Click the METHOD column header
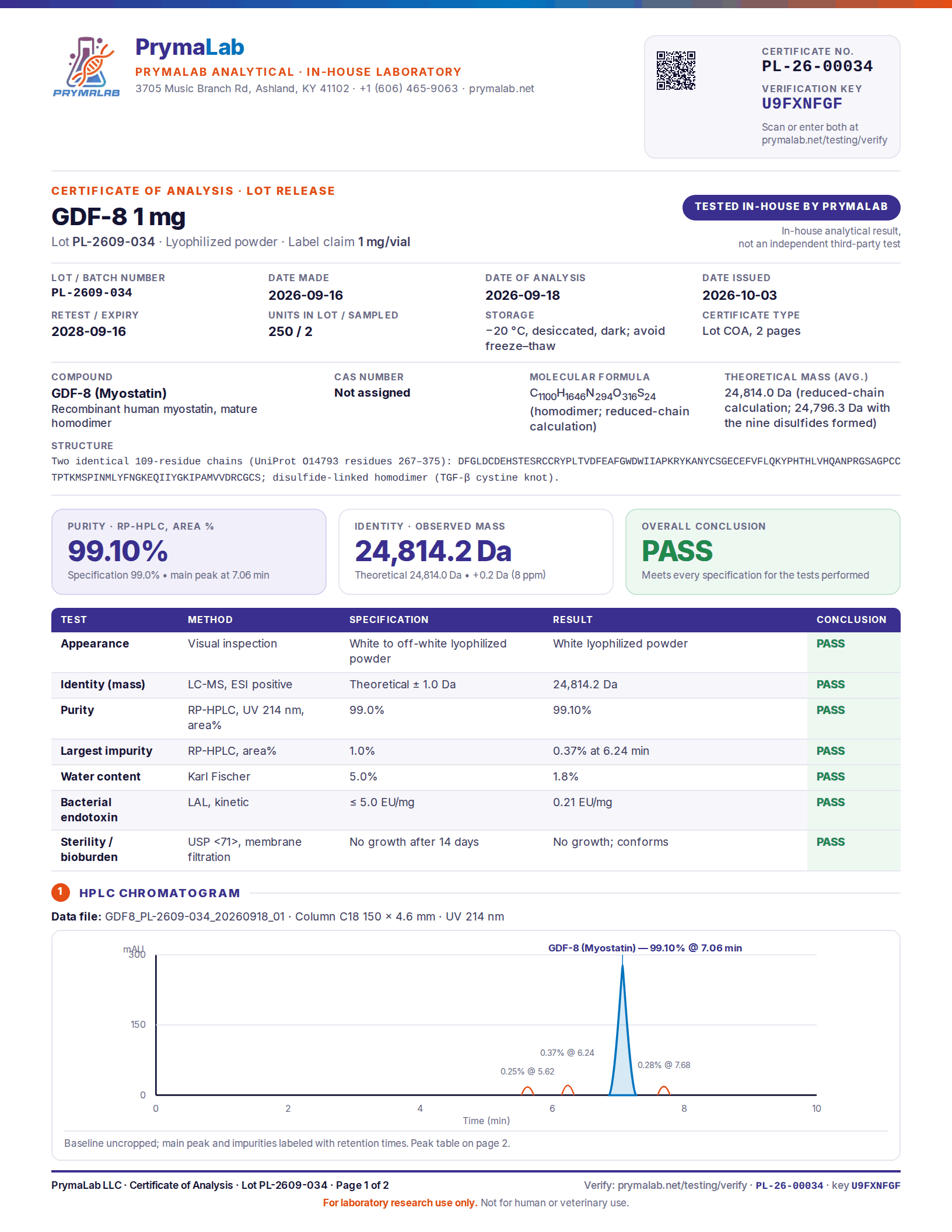Viewport: 952px width, 1232px height. 210,619
